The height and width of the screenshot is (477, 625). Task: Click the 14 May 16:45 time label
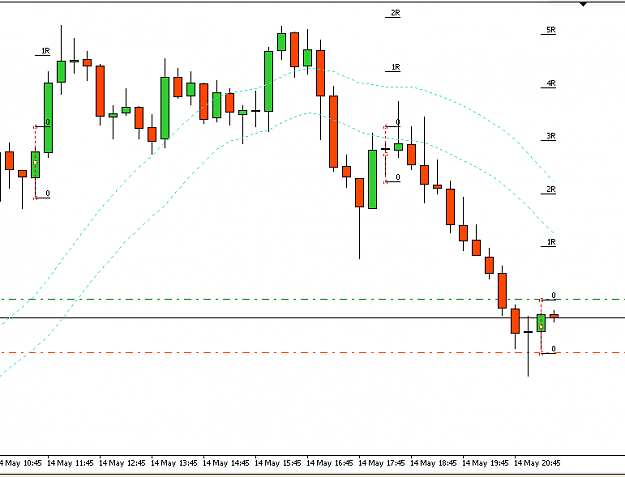pyautogui.click(x=330, y=463)
